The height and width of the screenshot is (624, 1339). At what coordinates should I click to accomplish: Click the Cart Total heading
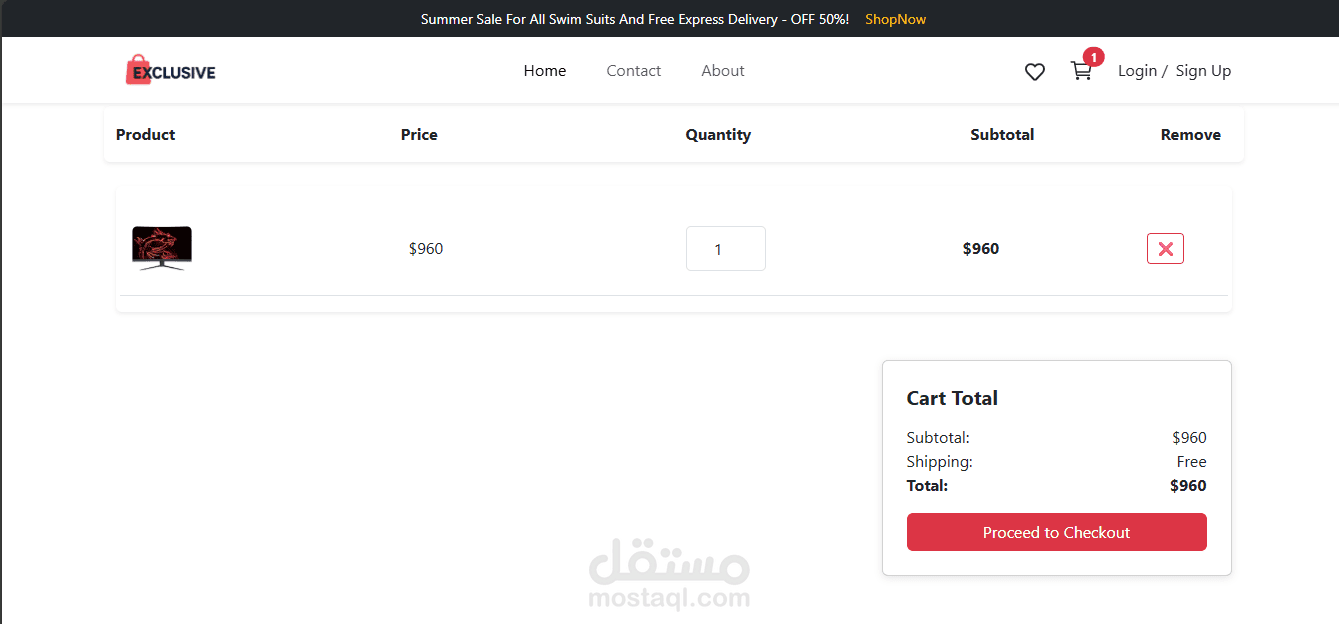(x=952, y=398)
